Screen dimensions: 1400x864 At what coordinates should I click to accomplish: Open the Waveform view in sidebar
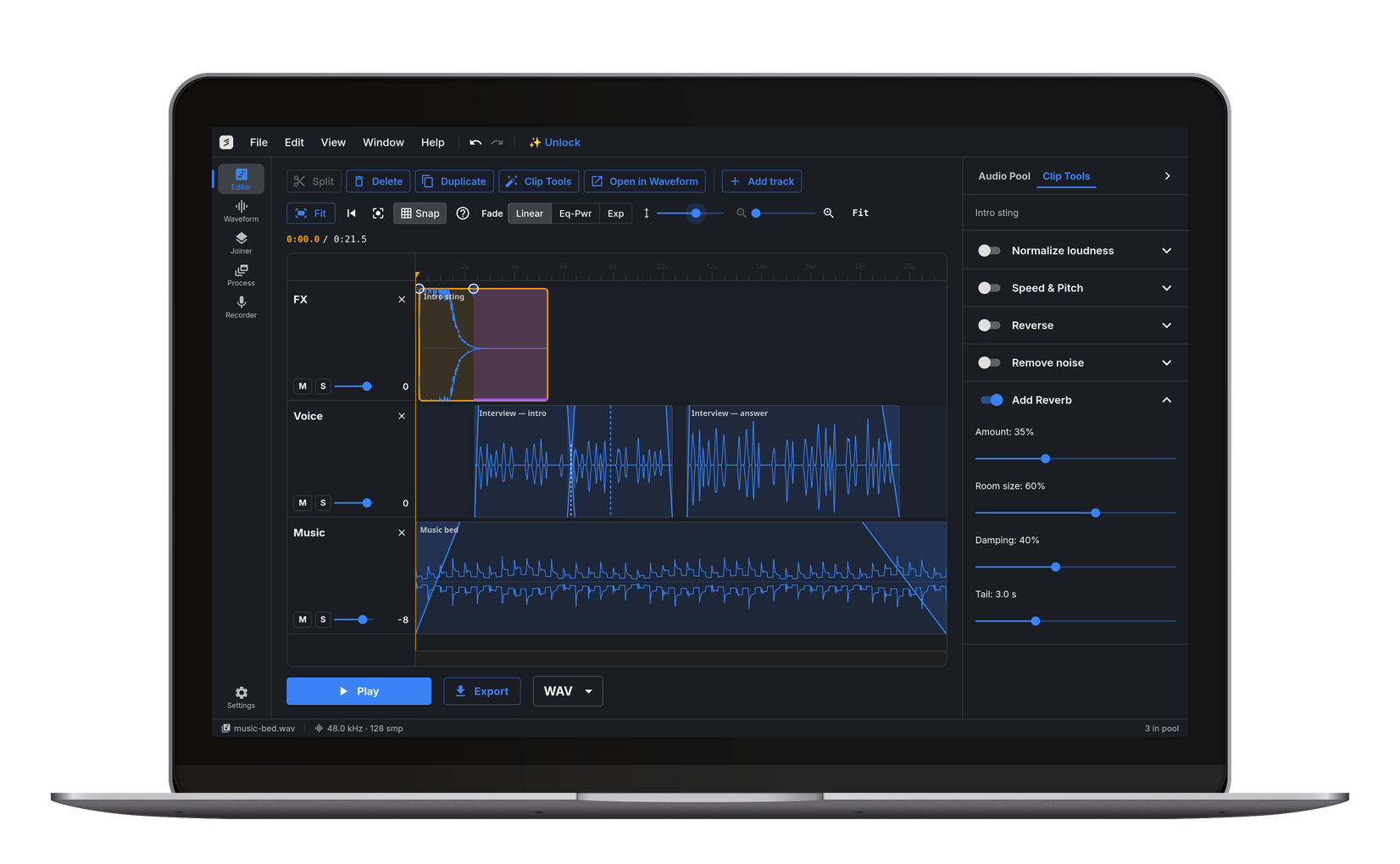click(x=241, y=211)
